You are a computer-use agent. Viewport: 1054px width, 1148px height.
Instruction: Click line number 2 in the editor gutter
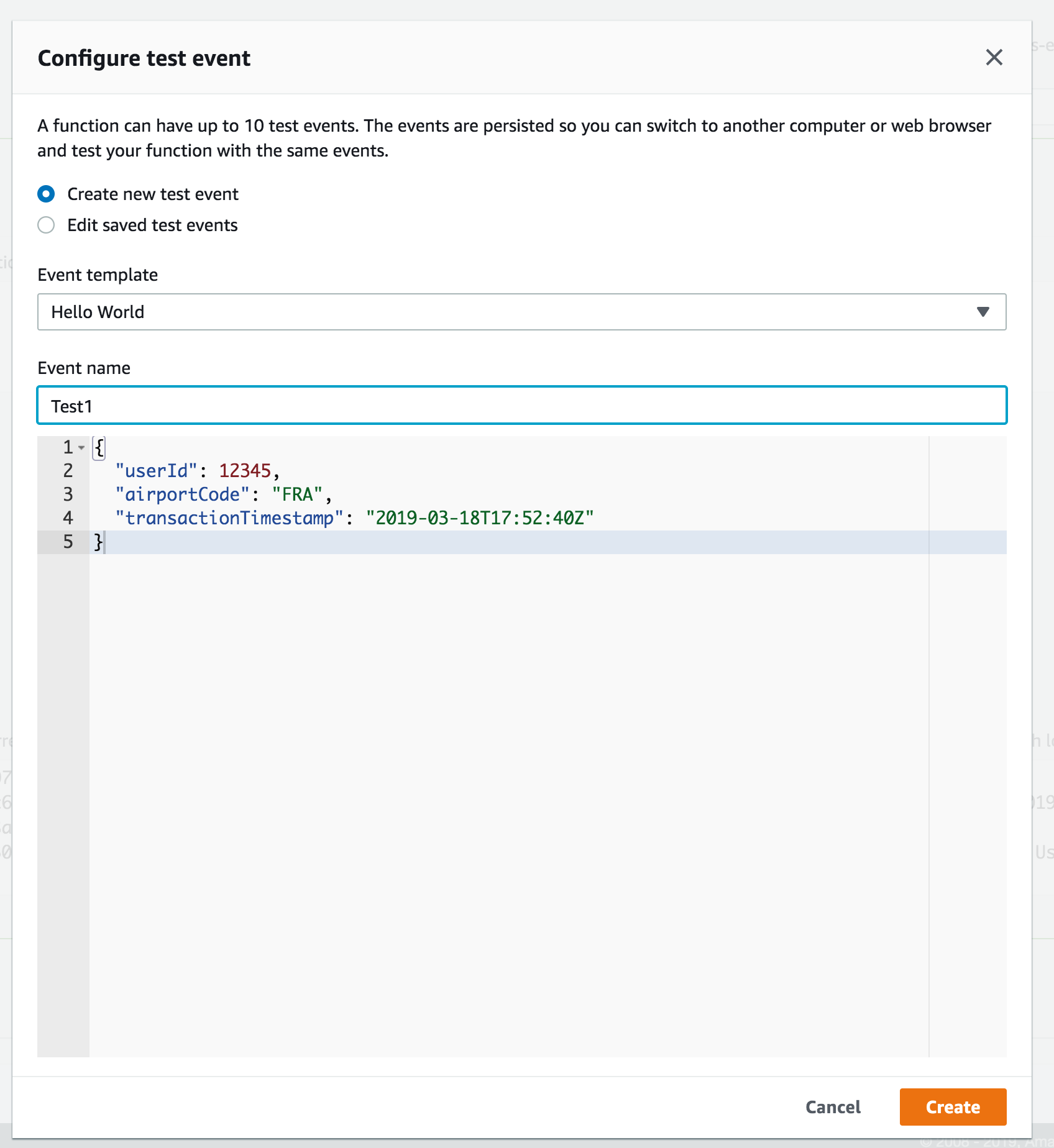(68, 471)
